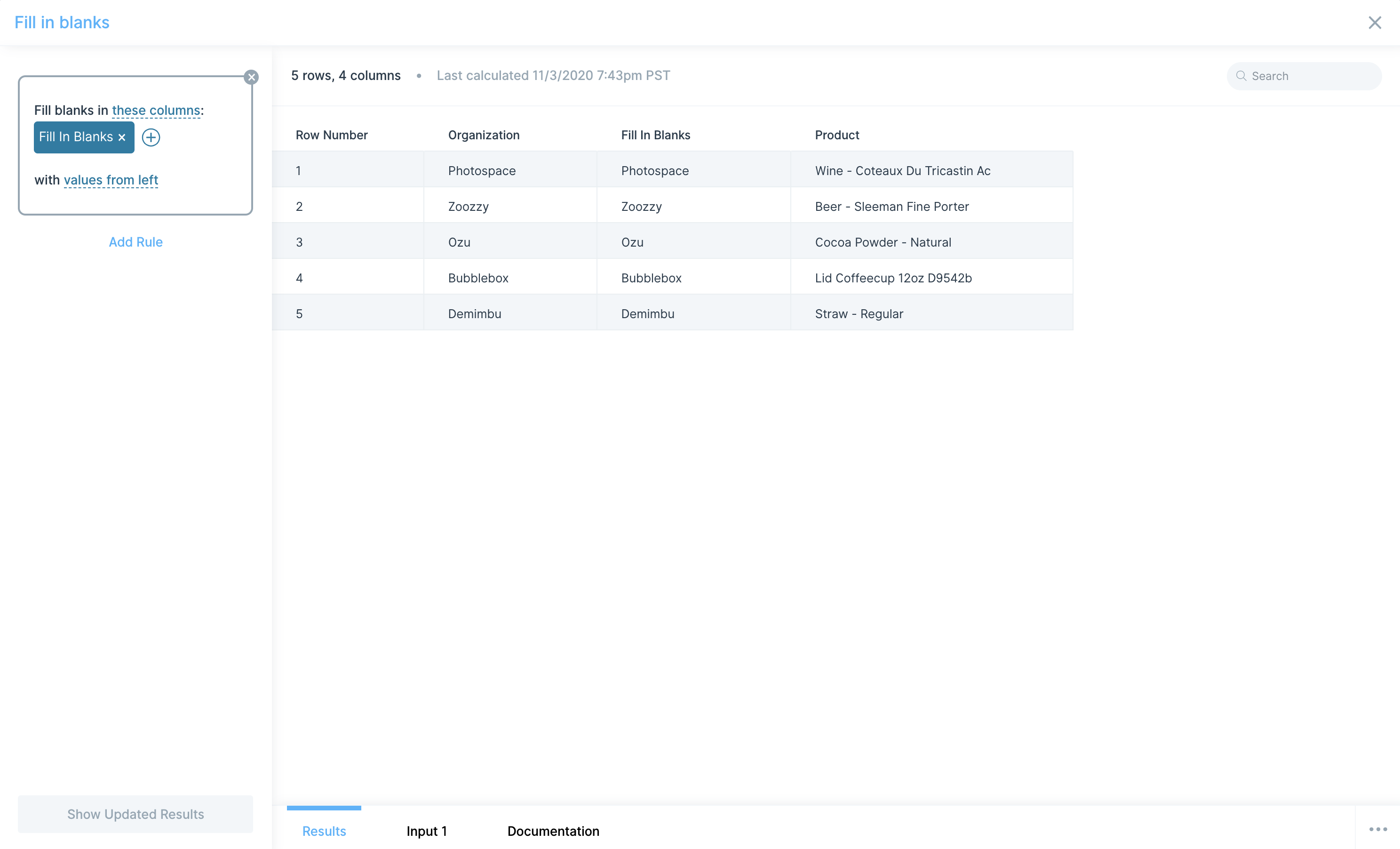Open 'values from left' dropdown
The width and height of the screenshot is (1400, 849).
coord(111,180)
